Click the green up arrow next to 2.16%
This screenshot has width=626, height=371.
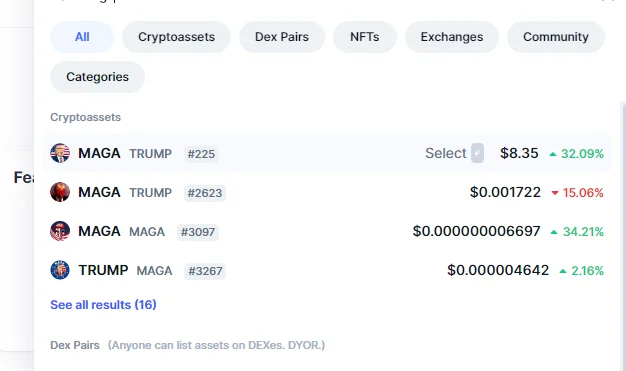click(x=563, y=272)
